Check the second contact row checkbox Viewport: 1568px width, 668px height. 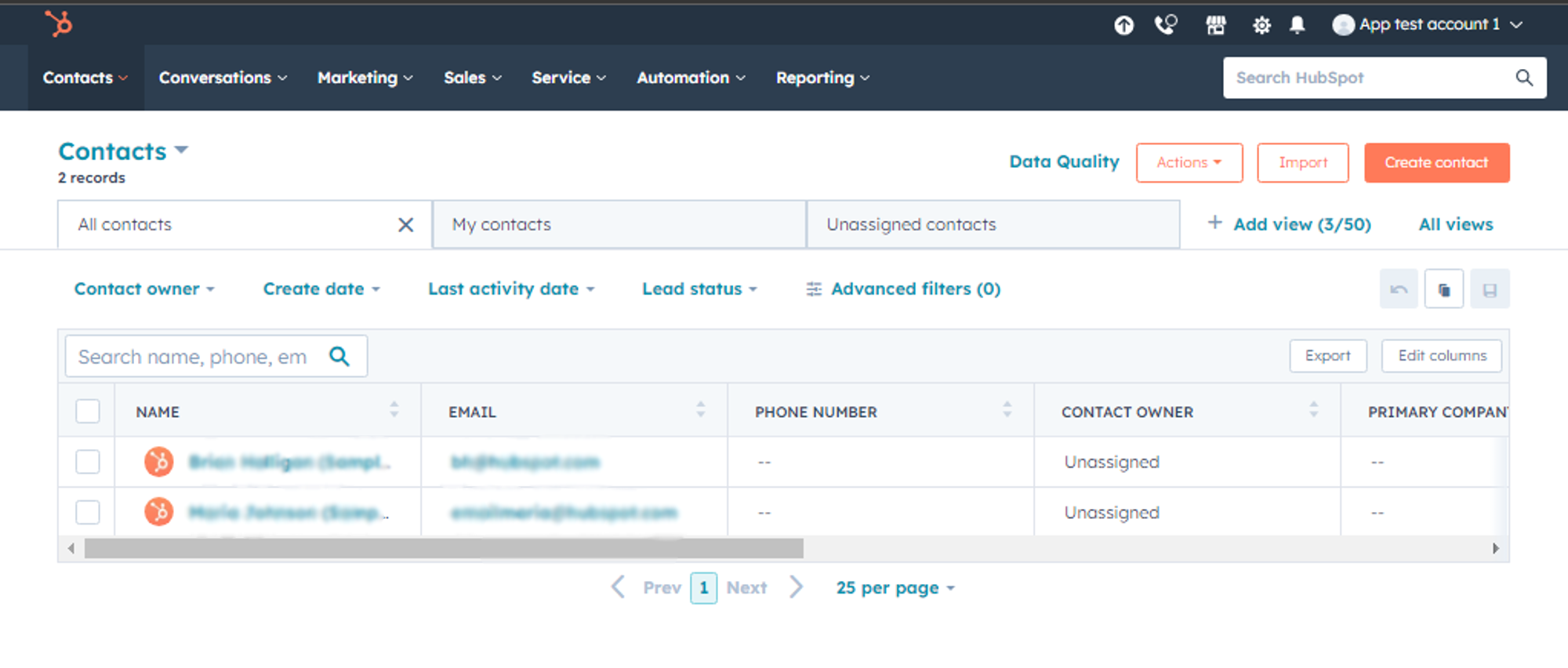(x=88, y=512)
